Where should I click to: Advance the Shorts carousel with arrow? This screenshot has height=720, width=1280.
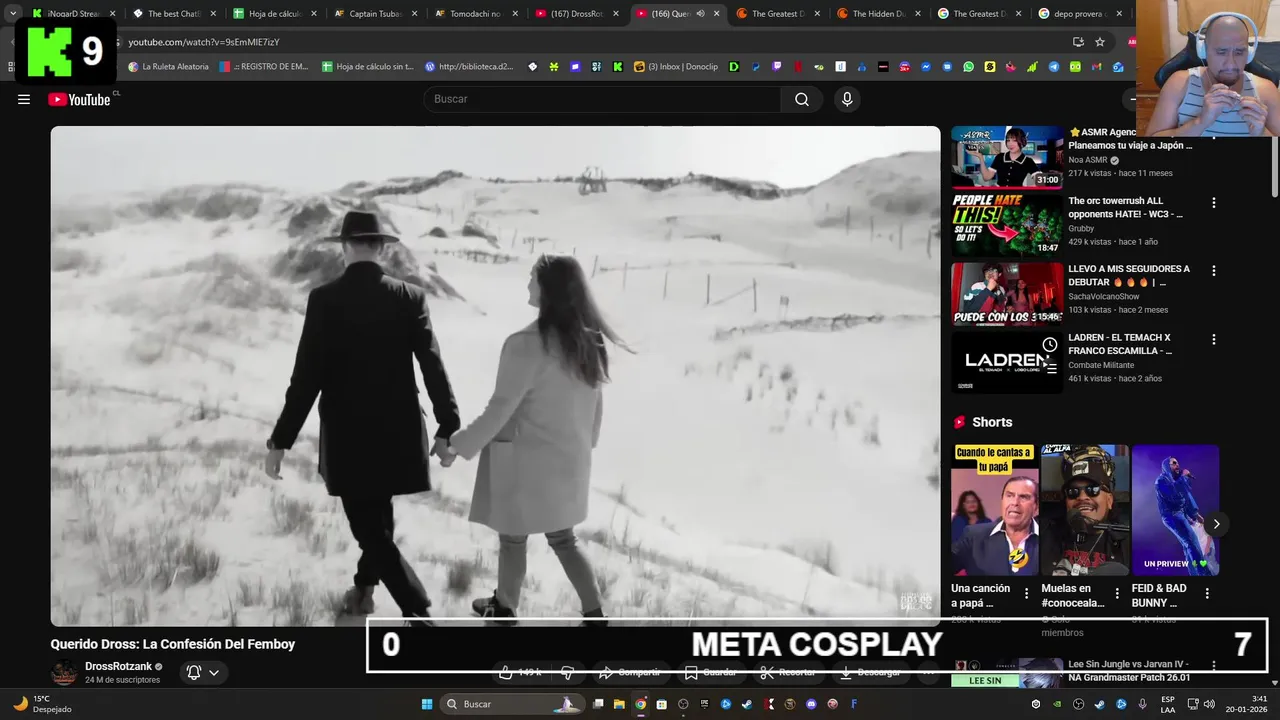click(1216, 524)
